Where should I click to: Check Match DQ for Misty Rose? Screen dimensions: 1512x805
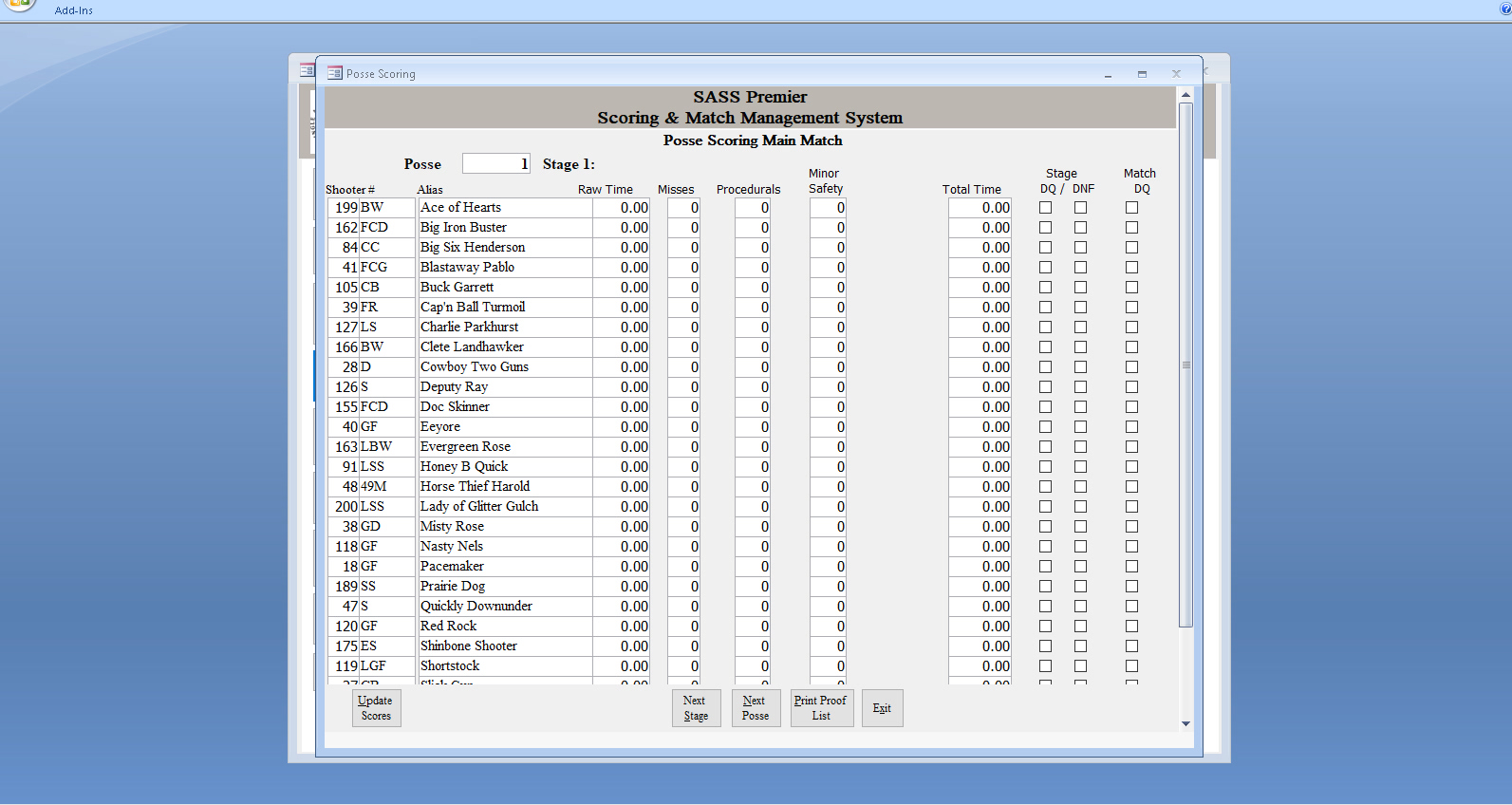point(1131,527)
